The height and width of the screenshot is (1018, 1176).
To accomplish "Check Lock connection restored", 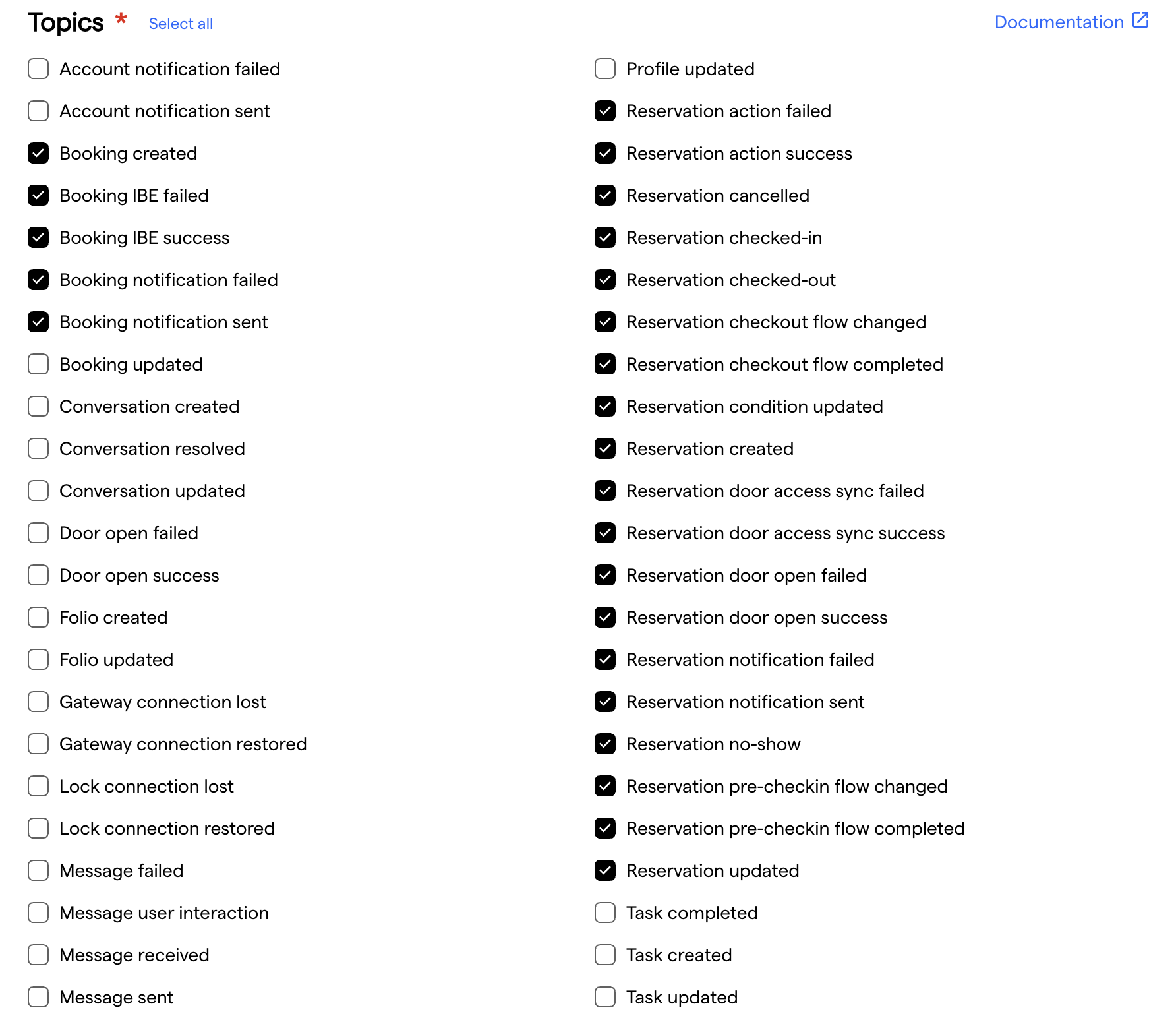I will pos(38,828).
